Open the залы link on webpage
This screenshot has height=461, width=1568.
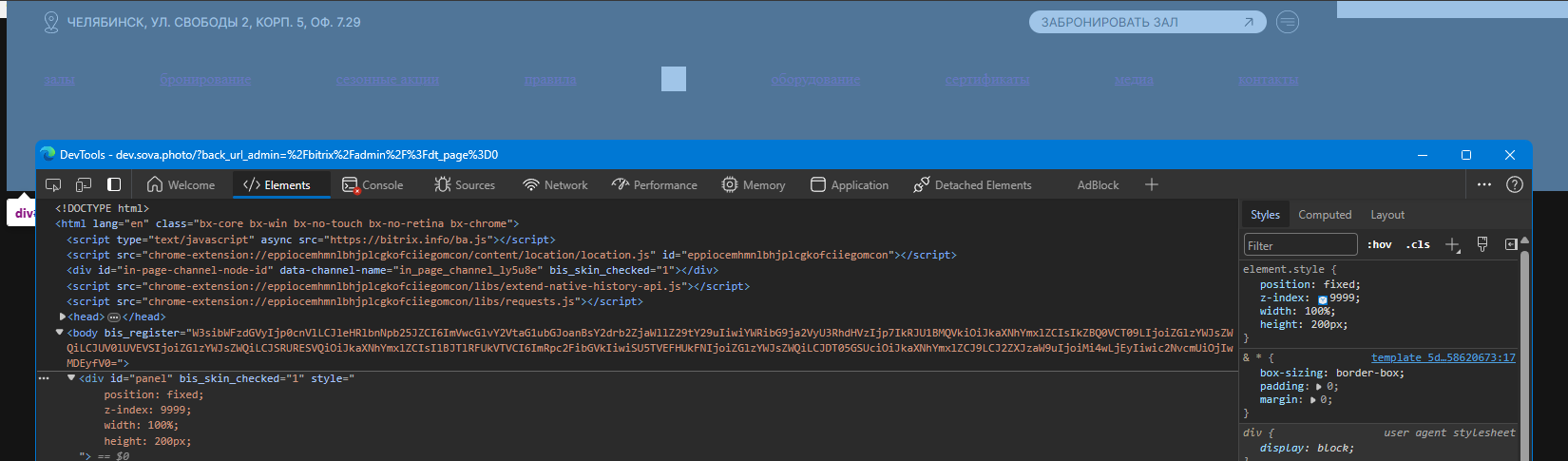(59, 80)
